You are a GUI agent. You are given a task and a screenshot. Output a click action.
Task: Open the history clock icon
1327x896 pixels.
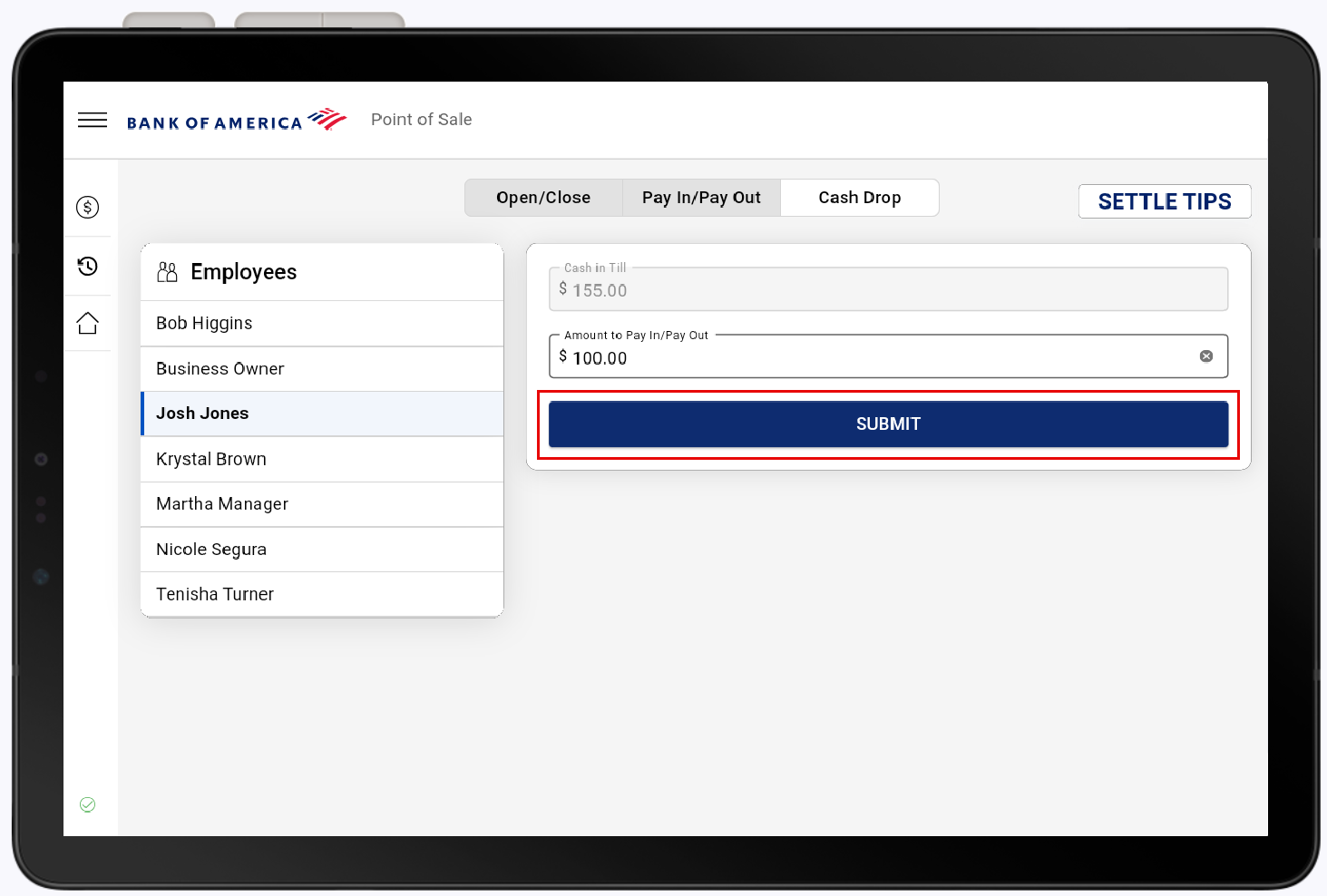88,266
